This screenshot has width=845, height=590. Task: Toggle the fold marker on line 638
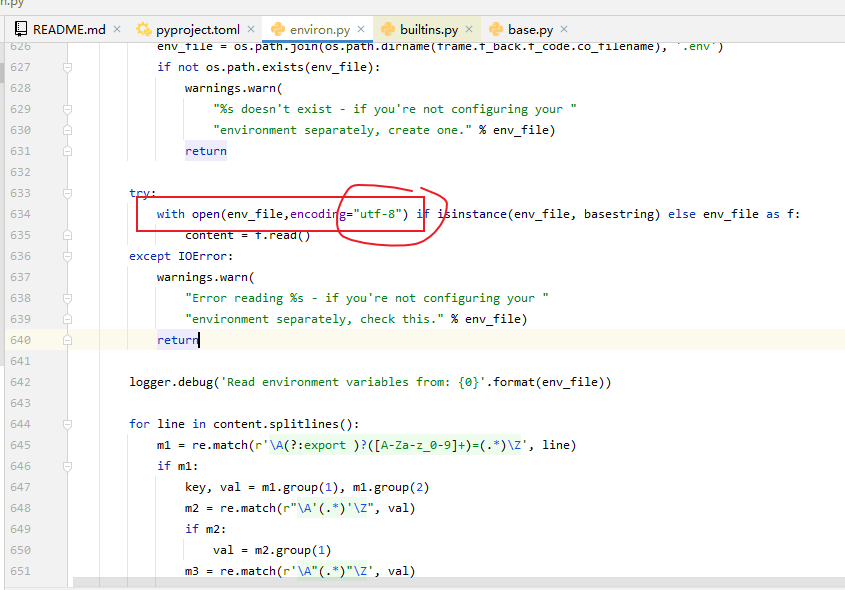pos(67,299)
